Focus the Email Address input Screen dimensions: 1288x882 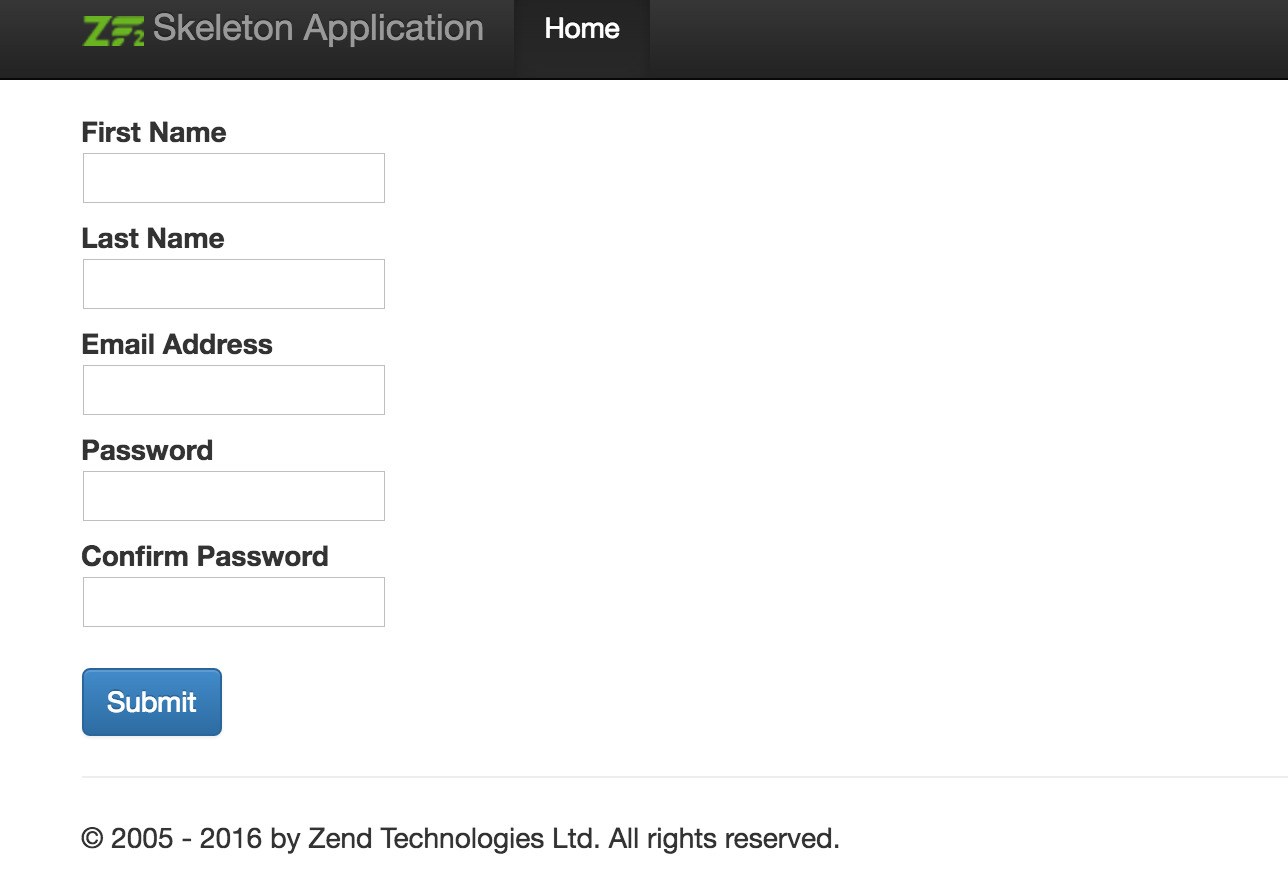tap(233, 389)
